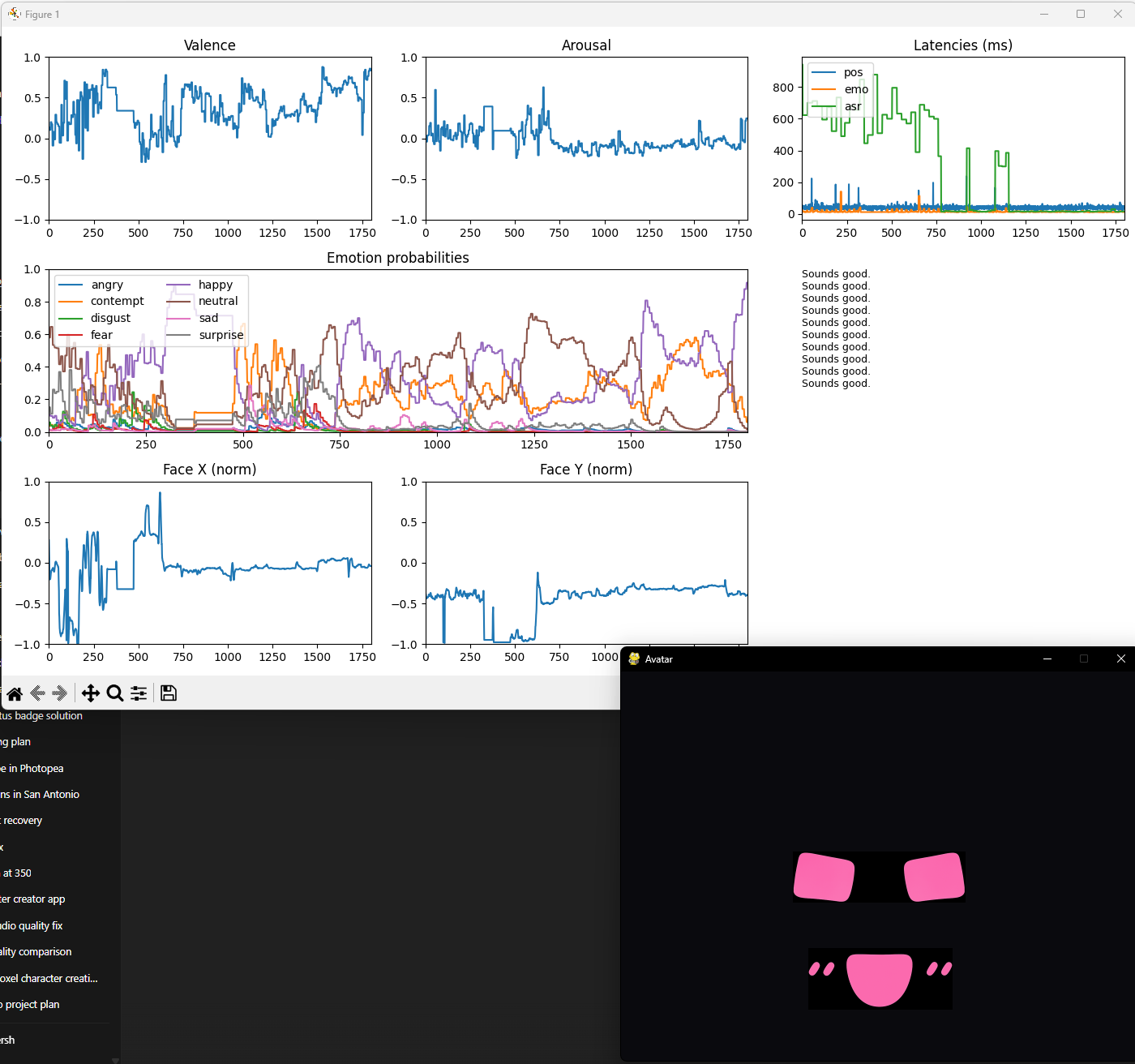Minimize the Avatar window

[x=1047, y=659]
